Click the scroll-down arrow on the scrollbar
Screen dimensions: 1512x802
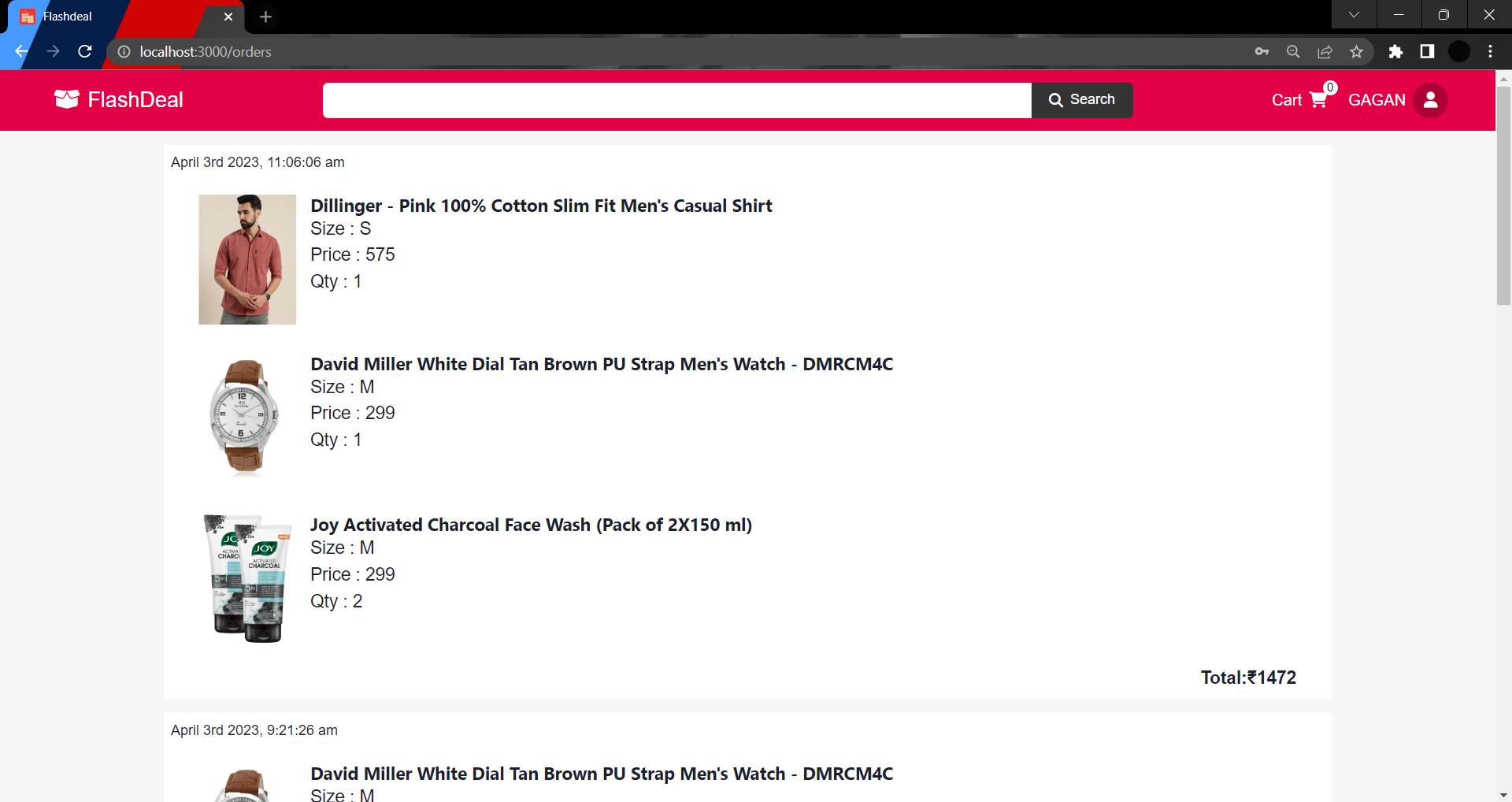(1503, 795)
